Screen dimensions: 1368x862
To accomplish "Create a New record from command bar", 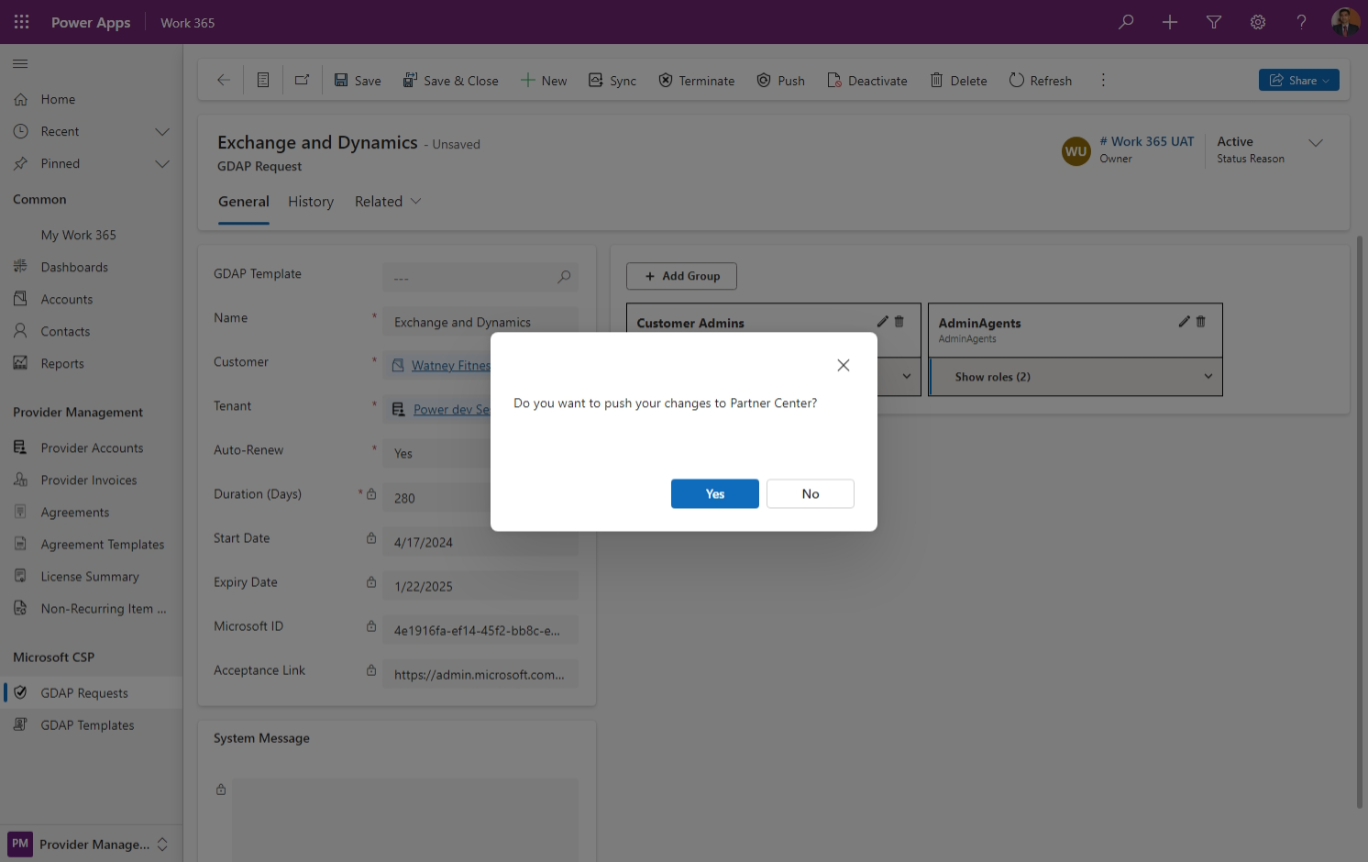I will tap(543, 81).
